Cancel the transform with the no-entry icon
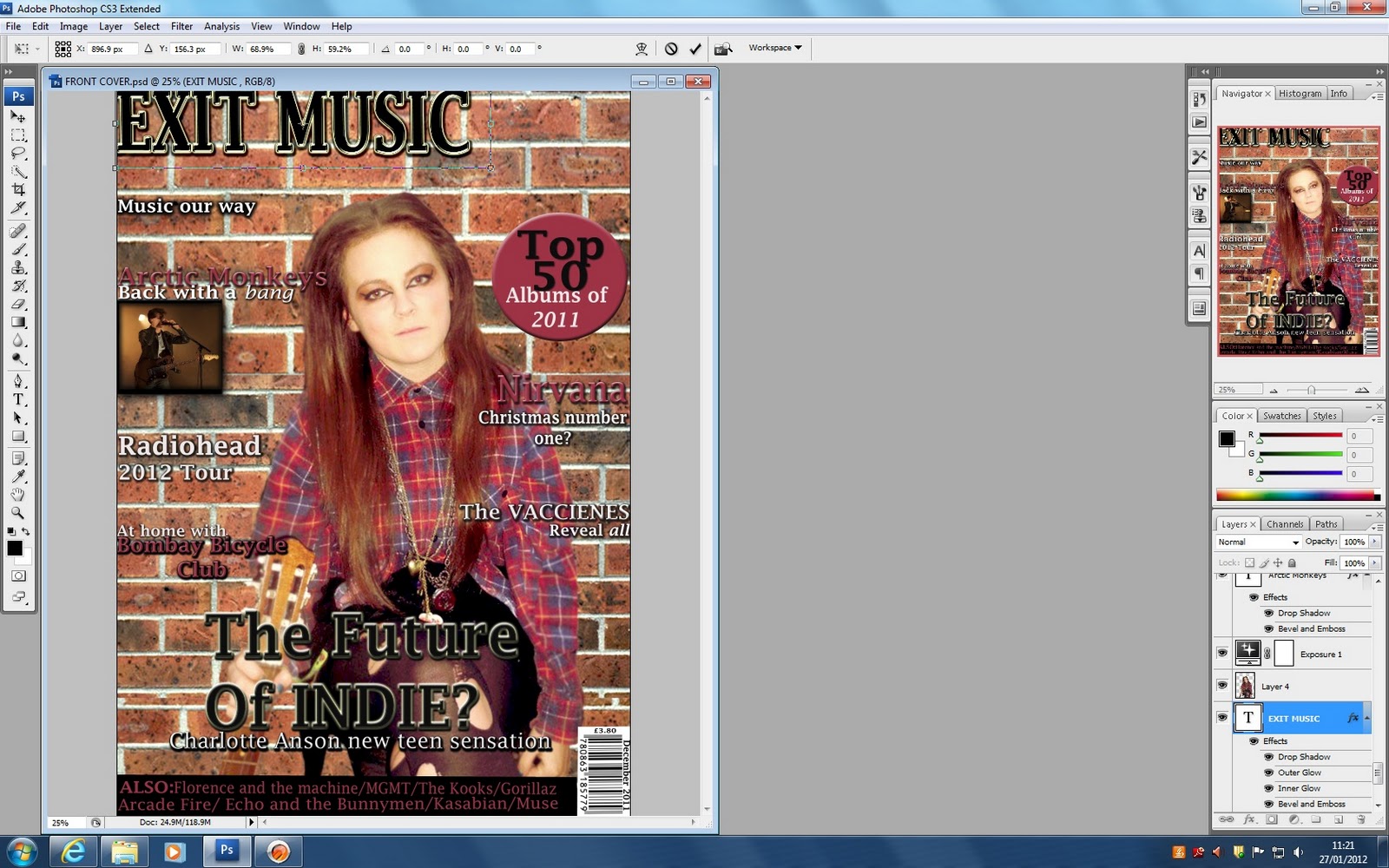1389x868 pixels. click(671, 49)
